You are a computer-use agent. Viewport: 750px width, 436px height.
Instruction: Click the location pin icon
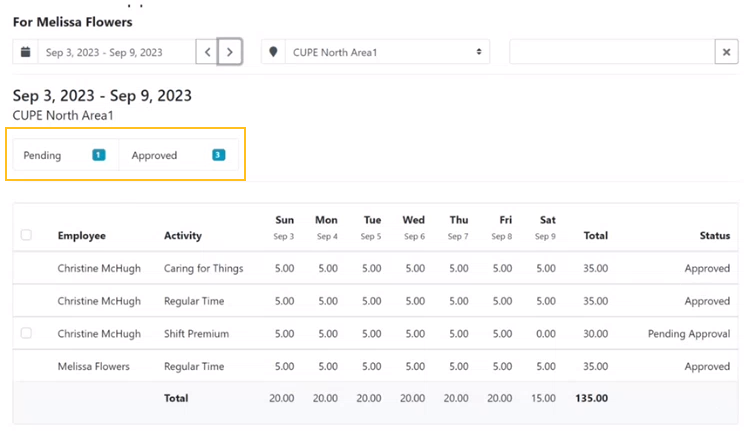(273, 52)
